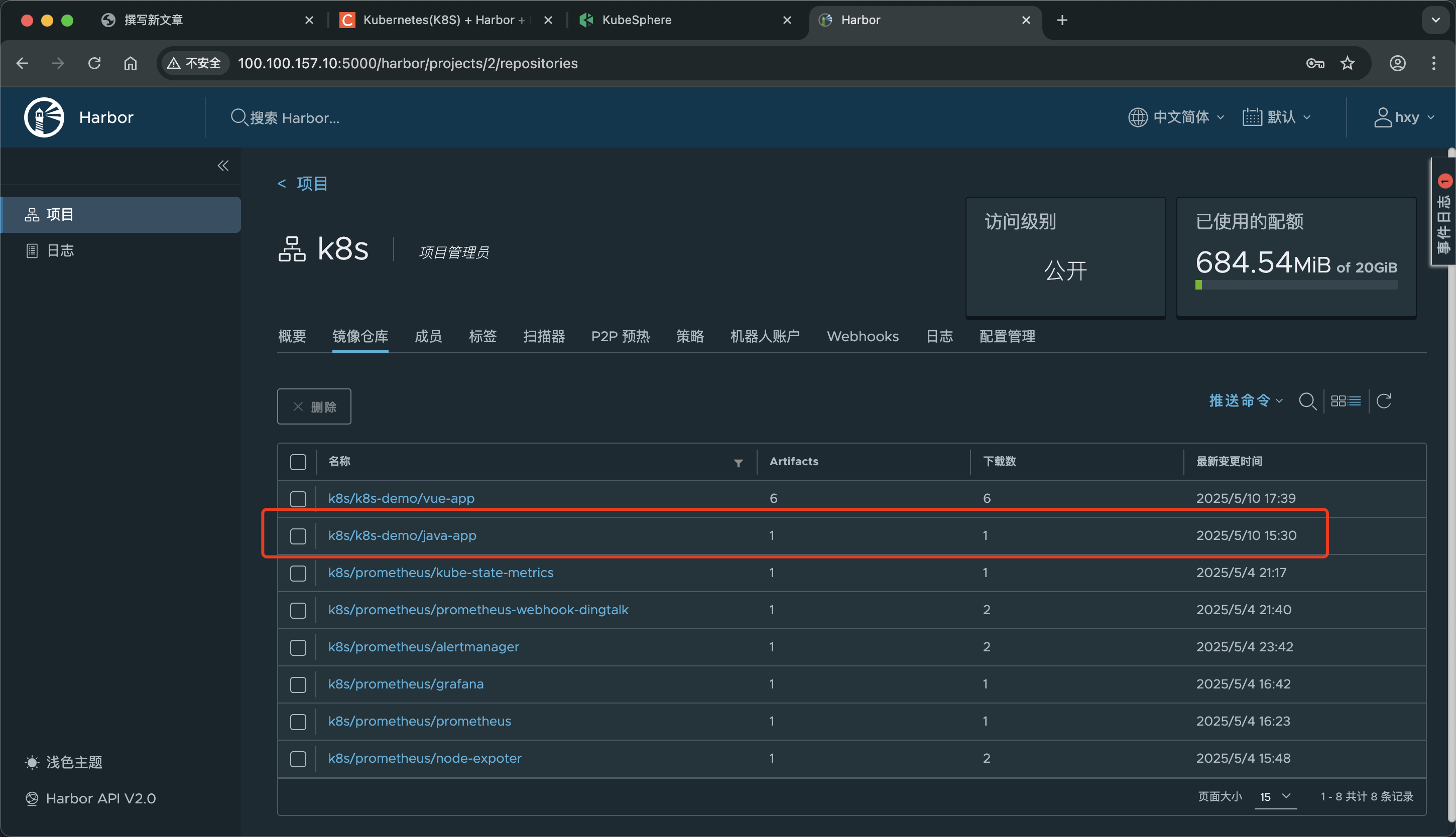Viewport: 1456px width, 837px height.
Task: Open the project 日志 tab
Action: pos(939,336)
